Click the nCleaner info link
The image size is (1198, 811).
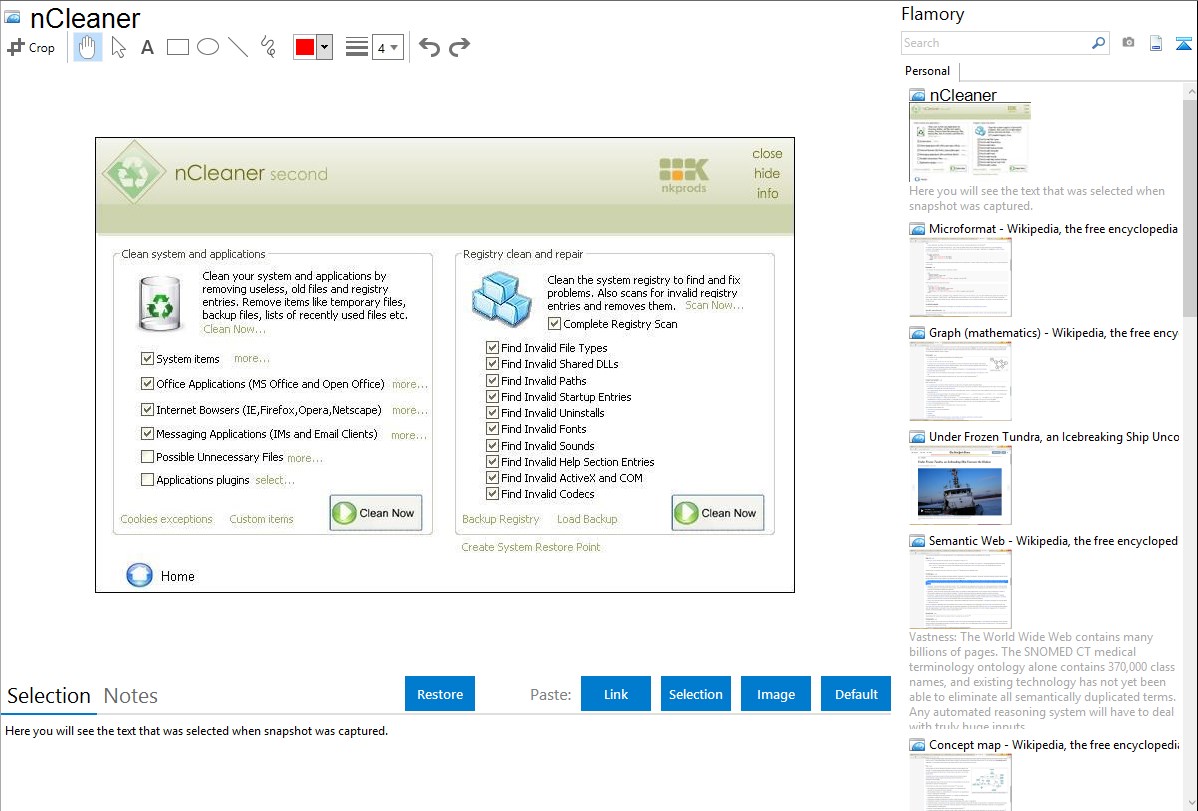(x=767, y=193)
